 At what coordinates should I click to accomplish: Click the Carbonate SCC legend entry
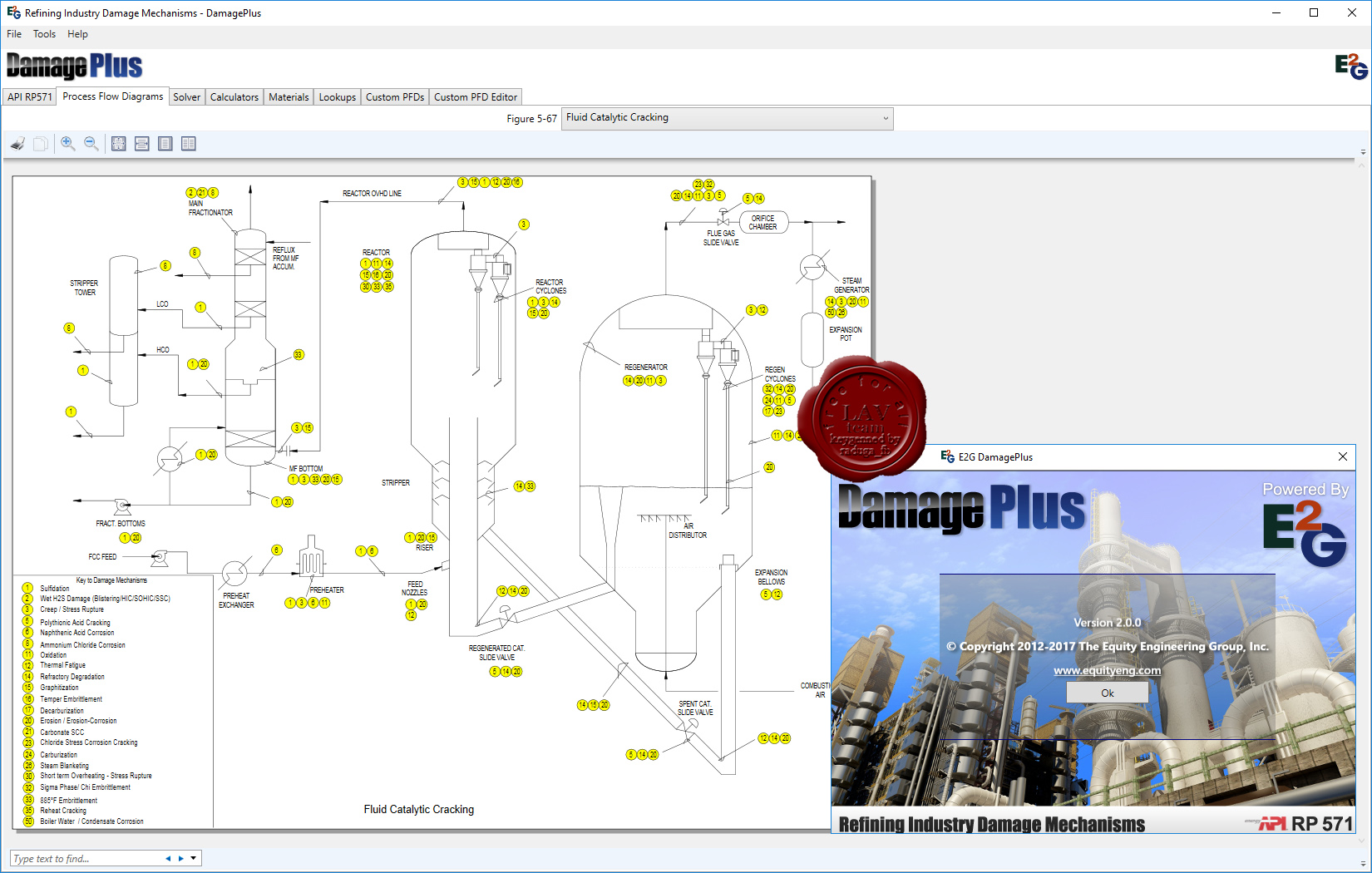(62, 732)
